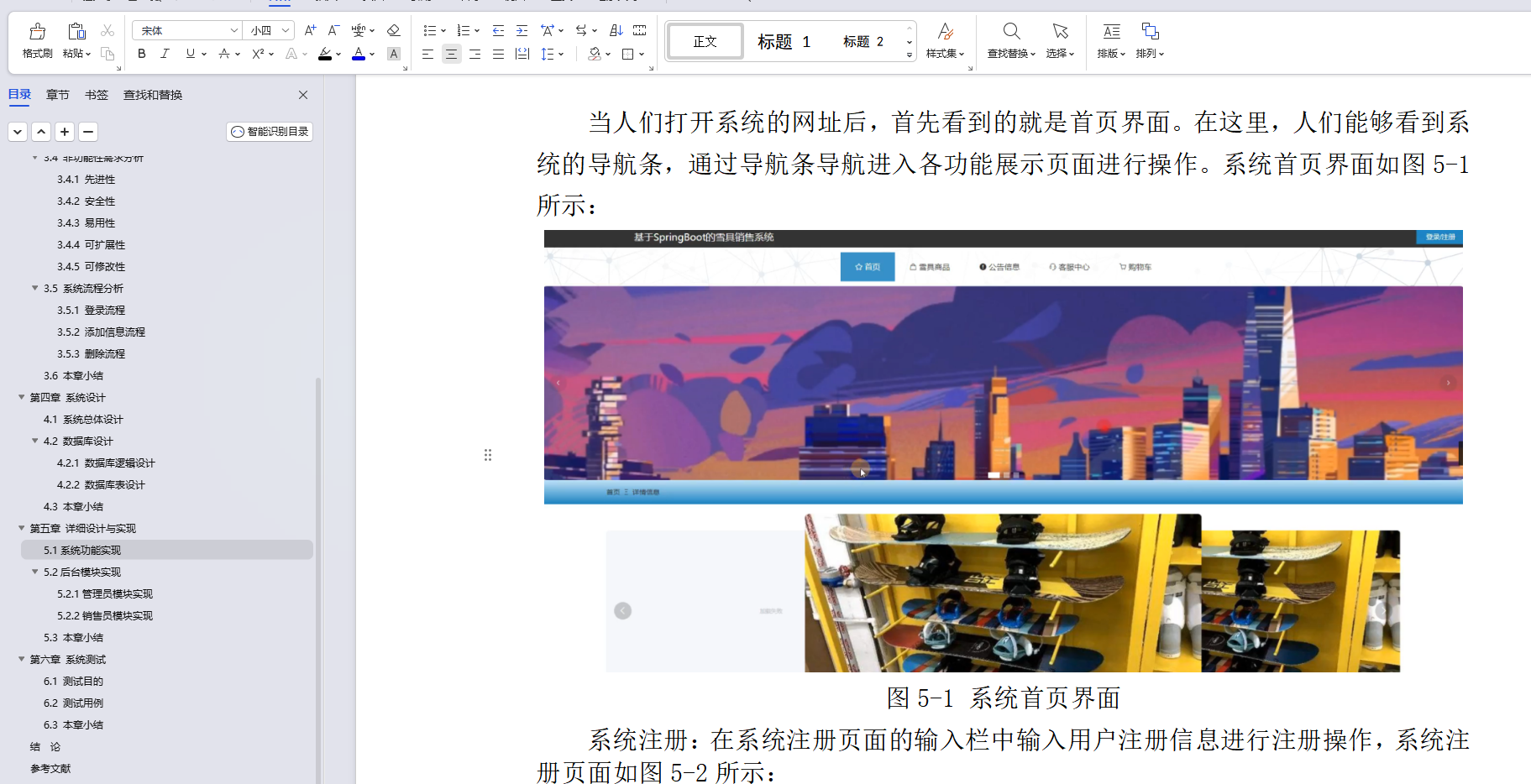Screen dimensions: 1531x784
Task: Click the plus button in outline toolbar
Action: pyautogui.click(x=65, y=132)
